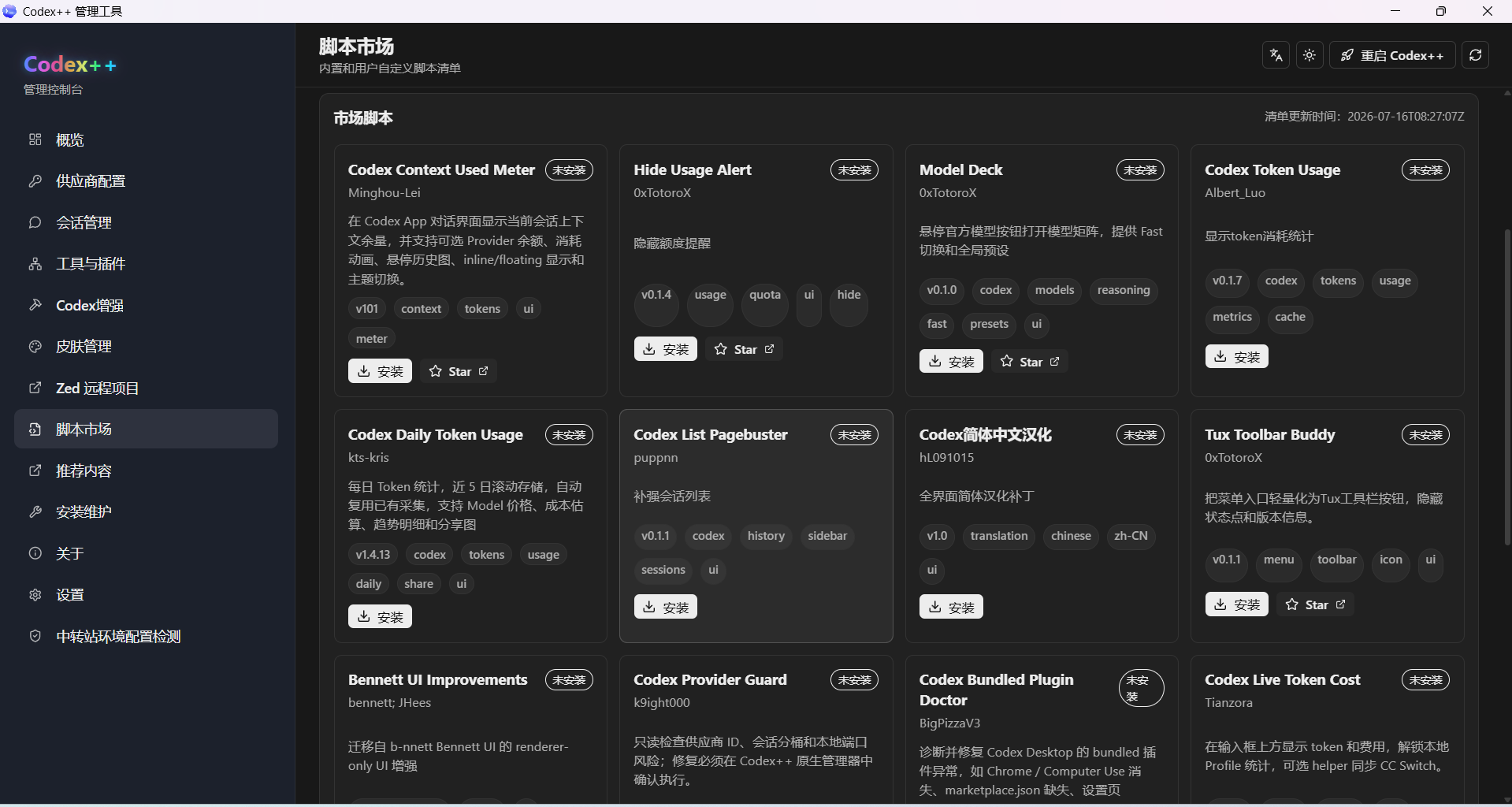
Task: Install the Codex Token Usage script
Action: [x=1236, y=356]
